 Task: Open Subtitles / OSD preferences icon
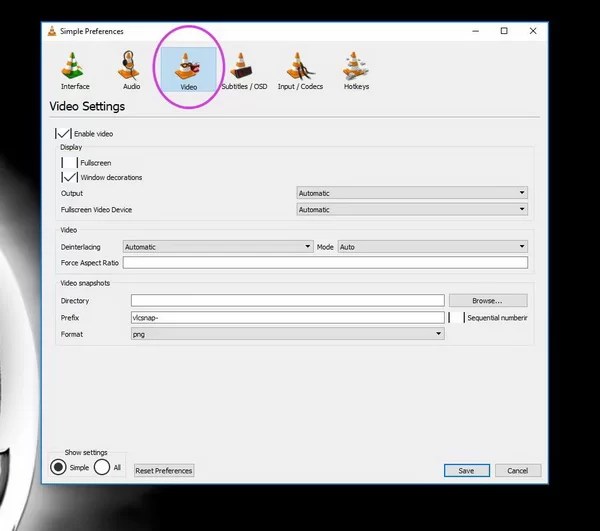(241, 65)
